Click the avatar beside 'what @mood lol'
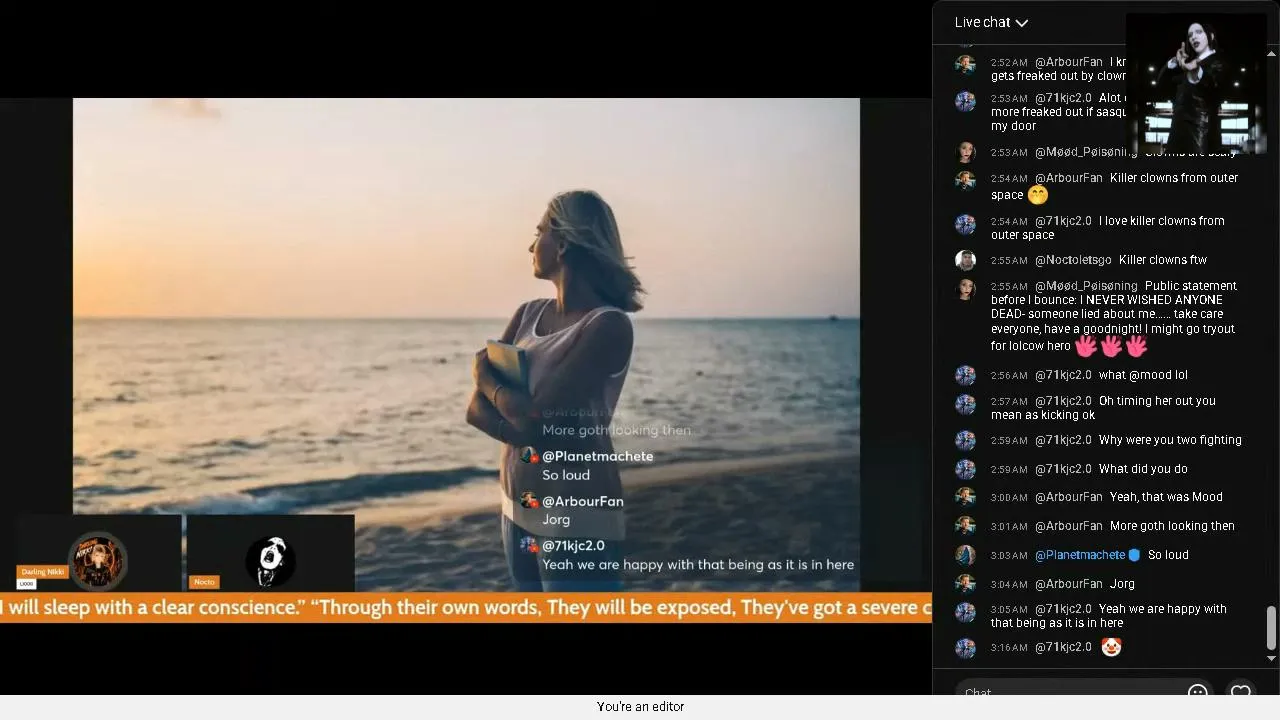Screen dimensions: 1280x720 (x=965, y=375)
